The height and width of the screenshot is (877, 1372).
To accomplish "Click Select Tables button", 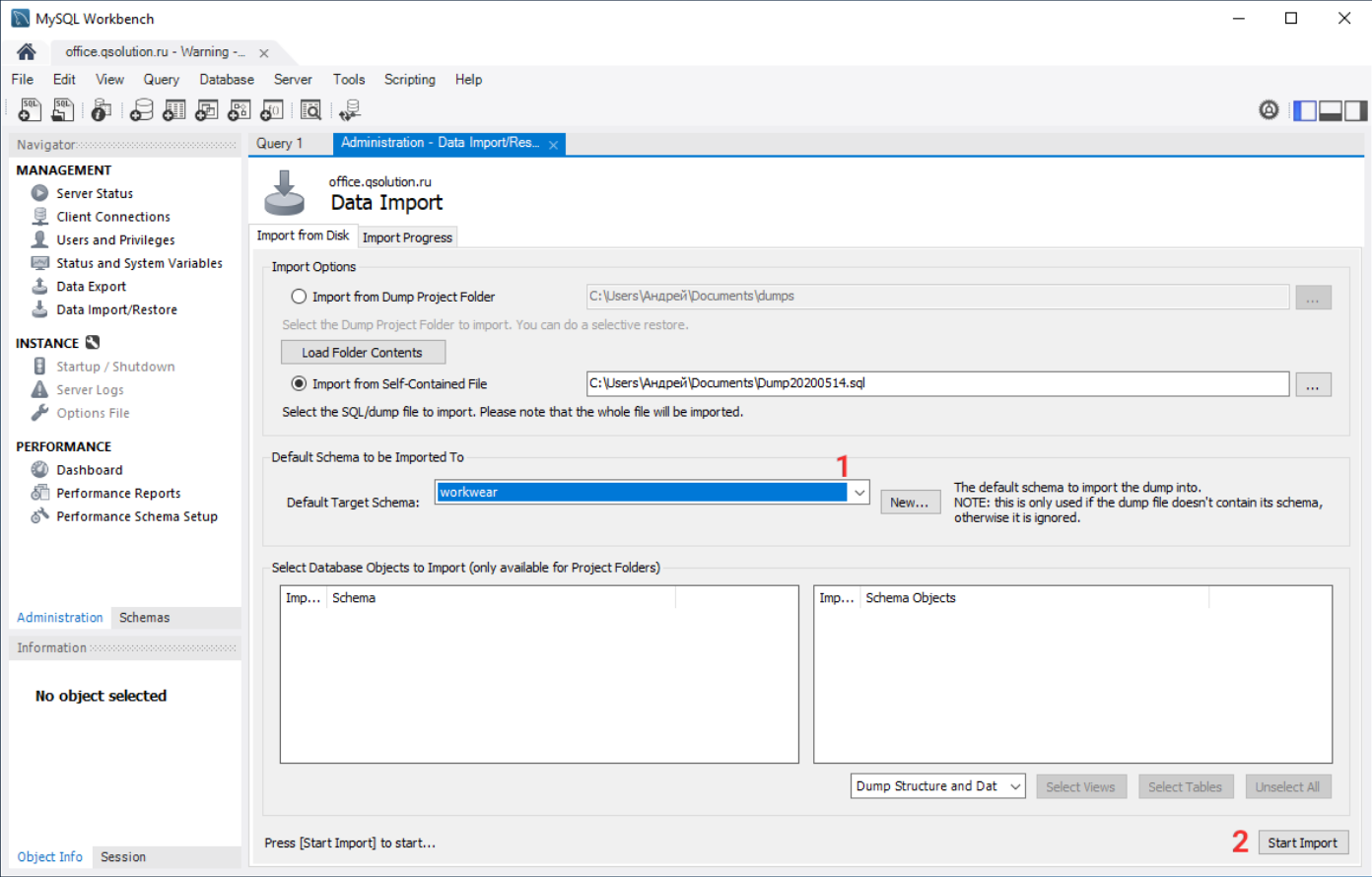I will pos(1185,786).
